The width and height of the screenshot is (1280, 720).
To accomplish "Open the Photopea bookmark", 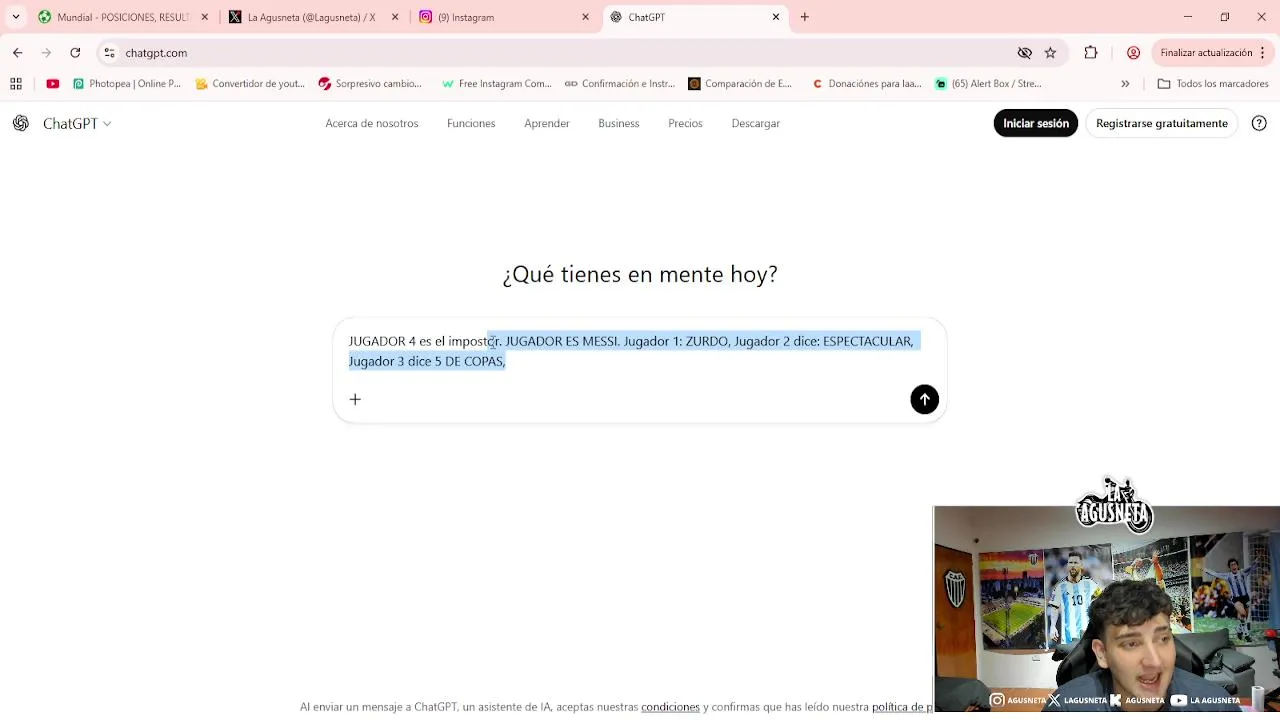I will pos(126,84).
